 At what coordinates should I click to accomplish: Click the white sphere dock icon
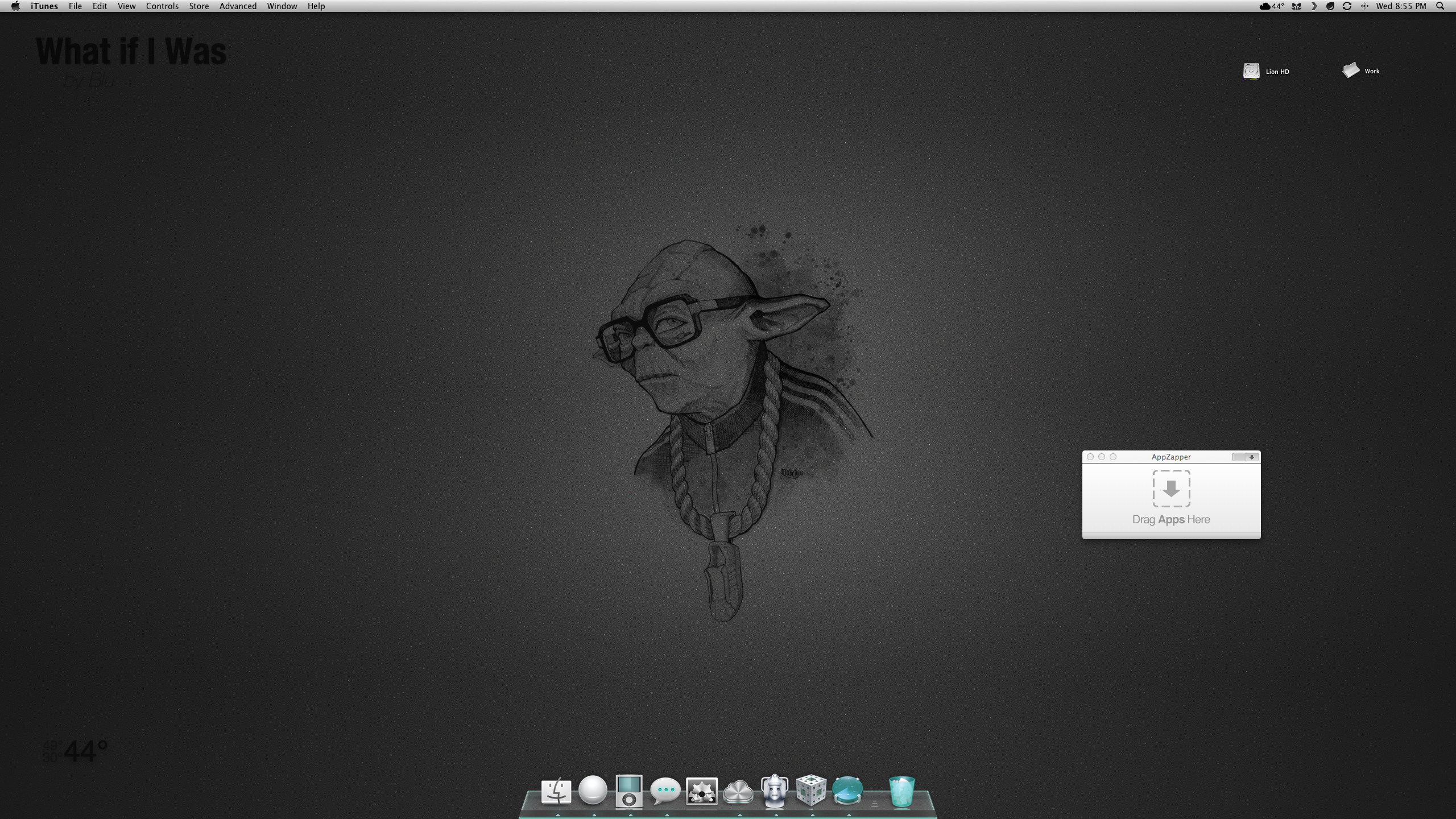coord(593,790)
